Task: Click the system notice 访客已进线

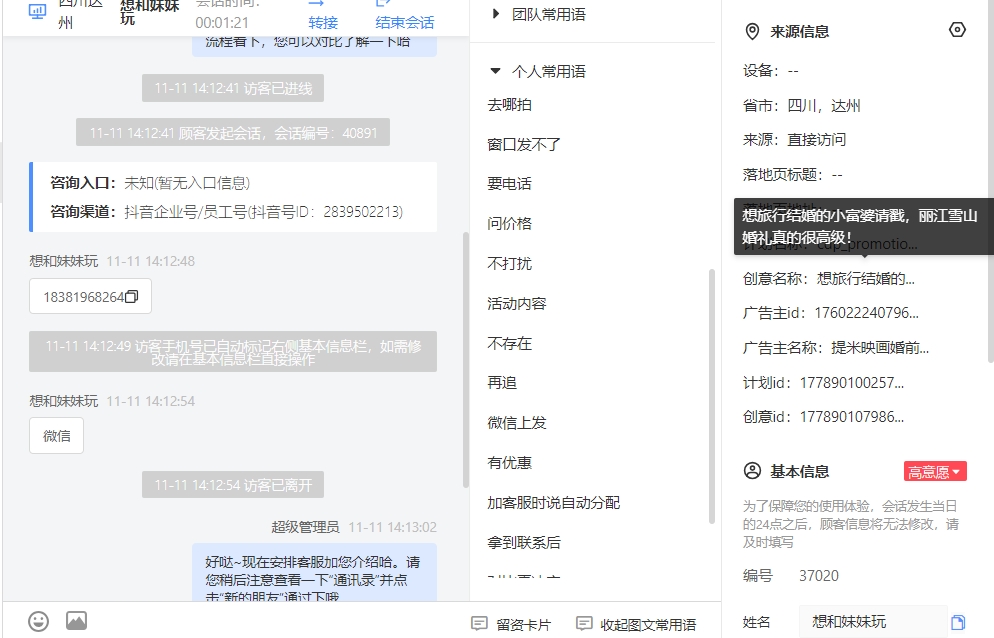Action: pyautogui.click(x=233, y=88)
